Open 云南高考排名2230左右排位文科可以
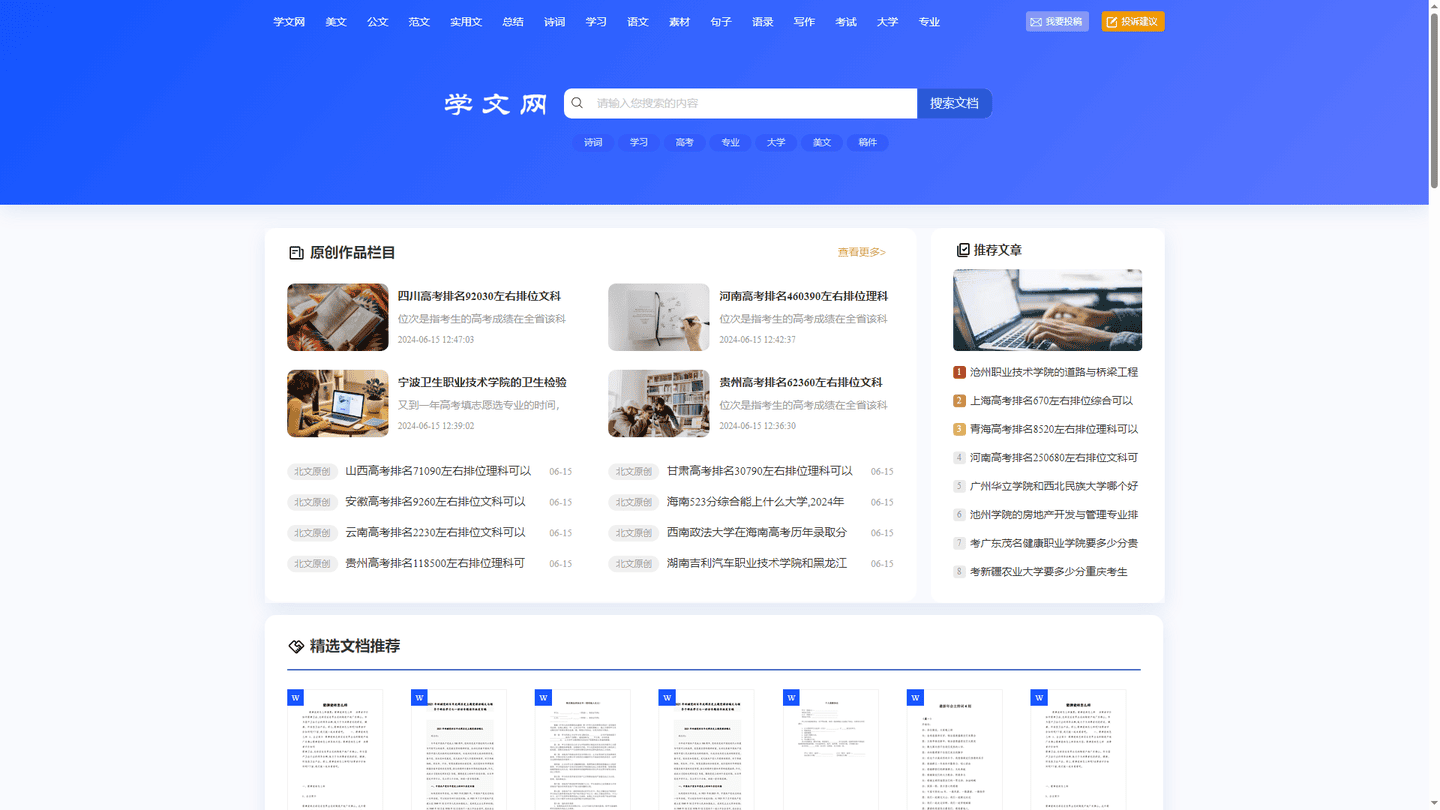1440x810 pixels. point(435,533)
